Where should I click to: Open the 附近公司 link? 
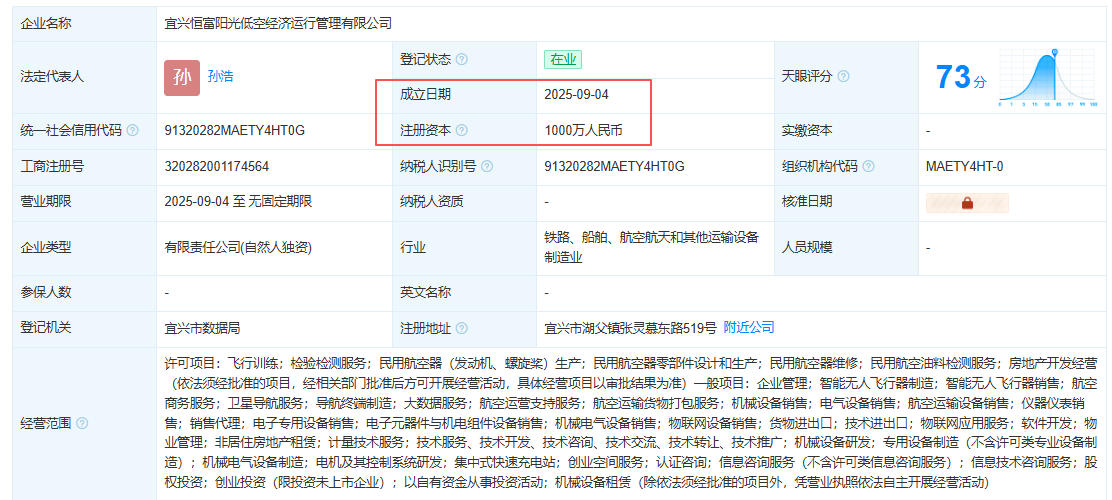point(749,327)
